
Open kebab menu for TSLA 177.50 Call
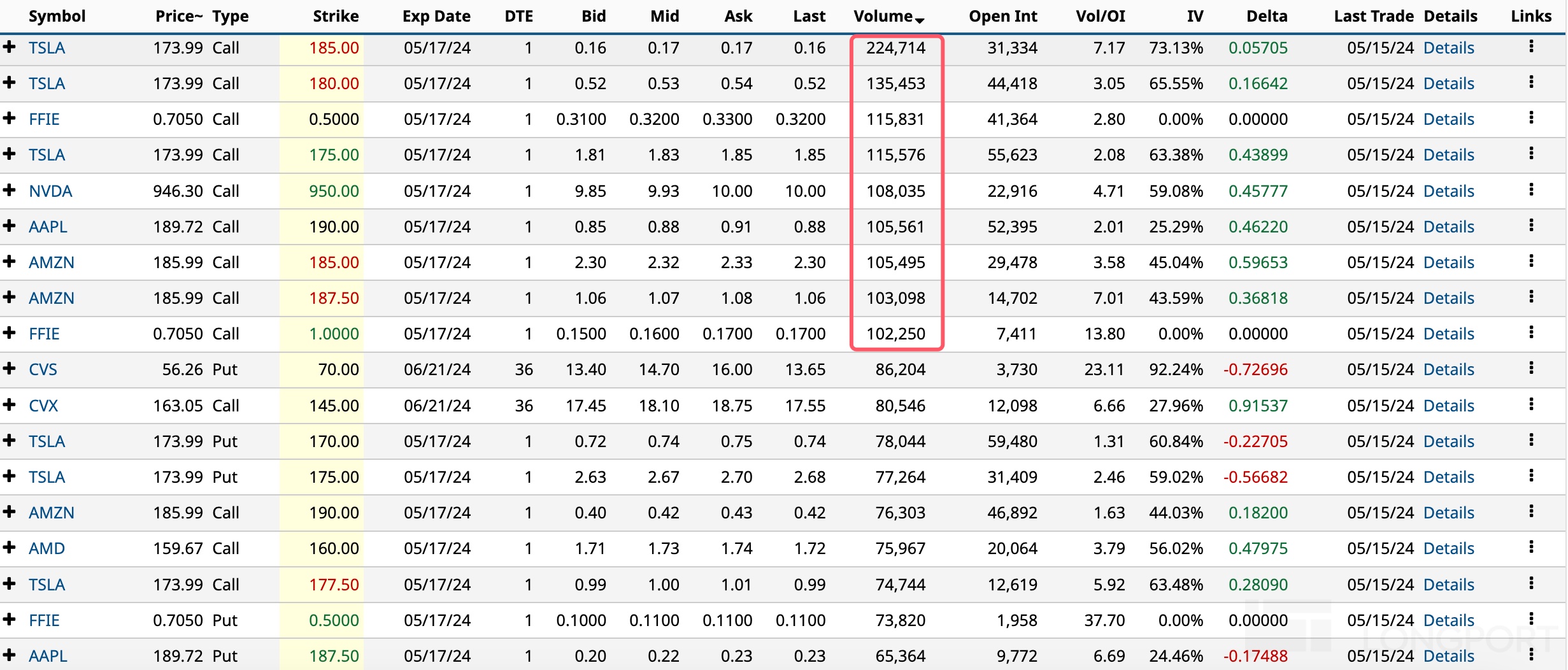point(1531,583)
